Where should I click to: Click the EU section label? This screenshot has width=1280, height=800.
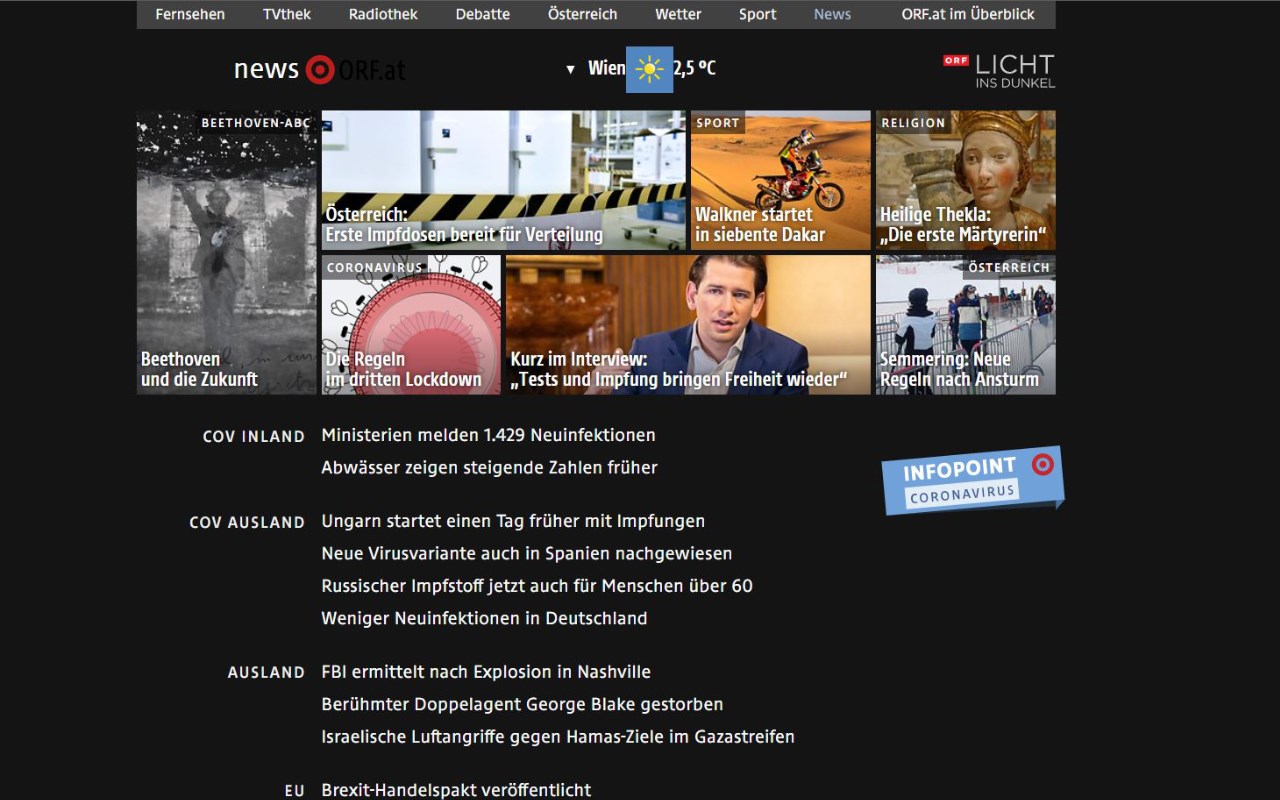click(294, 791)
